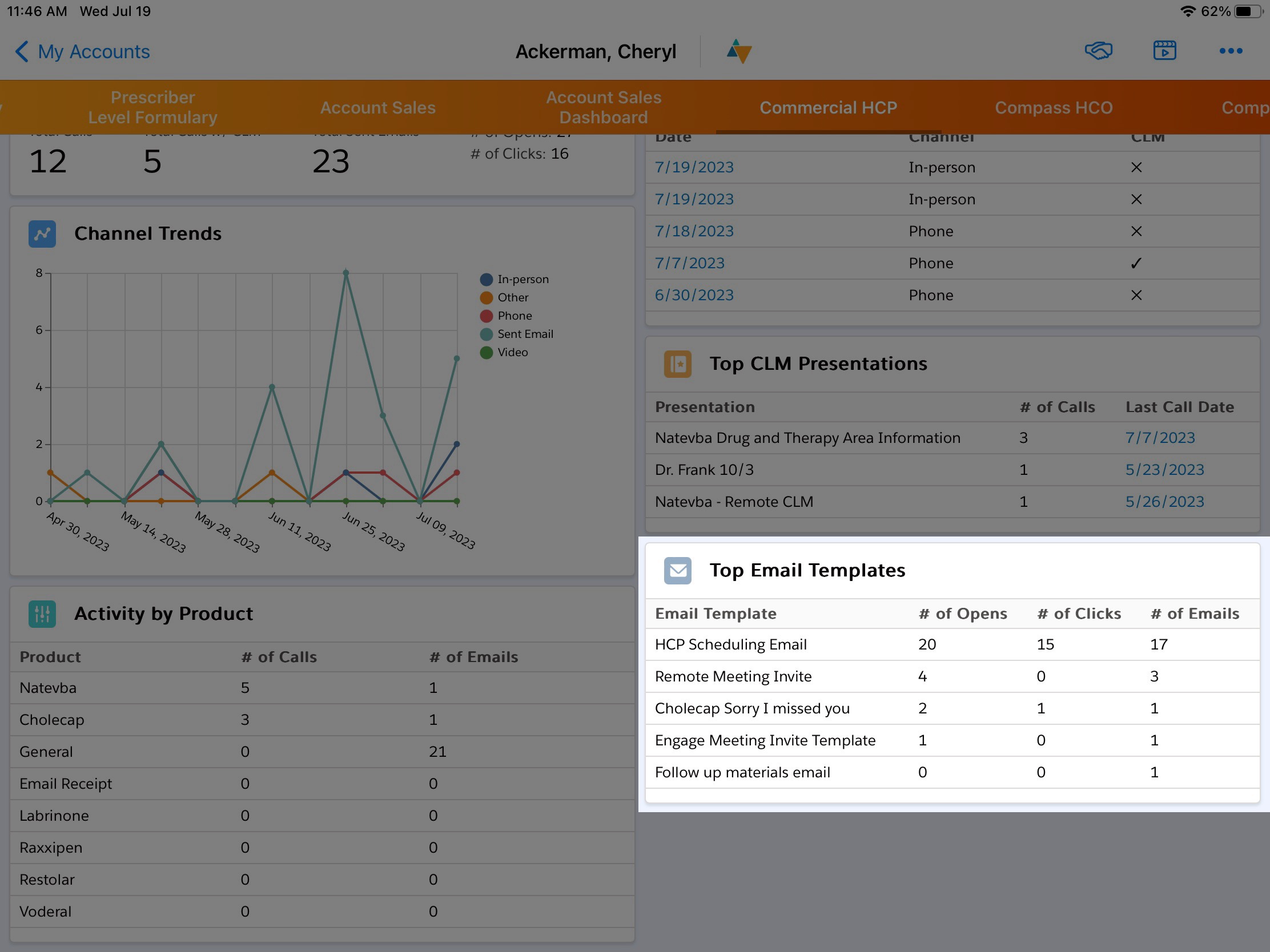The image size is (1270, 952).
Task: Open the media player calendar icon
Action: coord(1164,51)
